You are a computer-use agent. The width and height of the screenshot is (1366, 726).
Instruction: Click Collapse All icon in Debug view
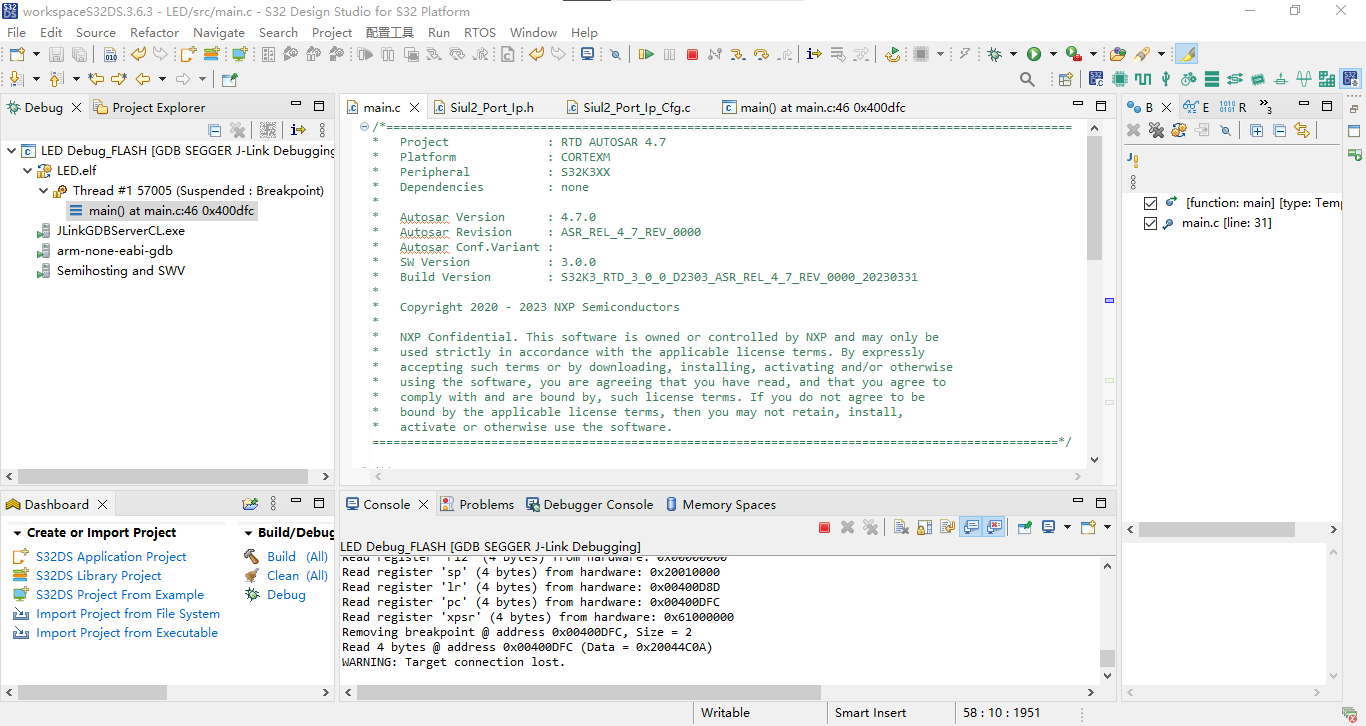[x=214, y=130]
